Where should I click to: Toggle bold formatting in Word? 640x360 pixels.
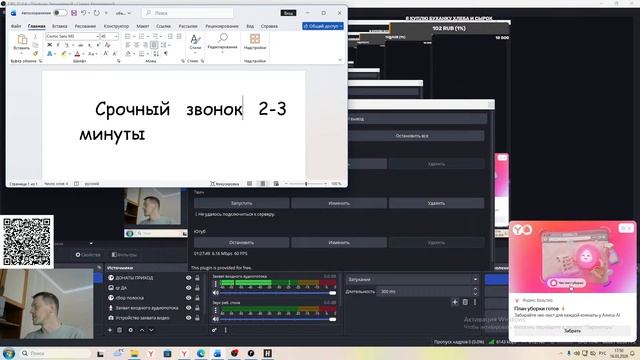point(49,45)
